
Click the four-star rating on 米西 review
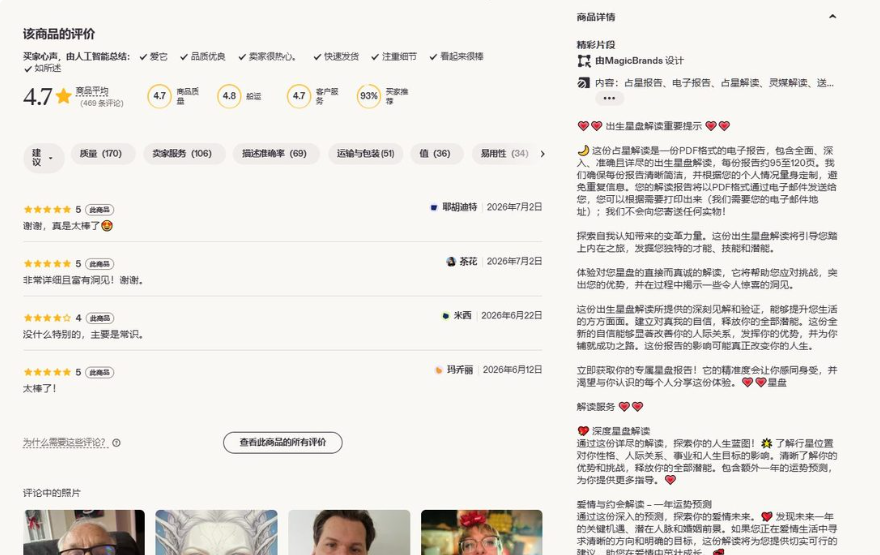click(x=47, y=318)
